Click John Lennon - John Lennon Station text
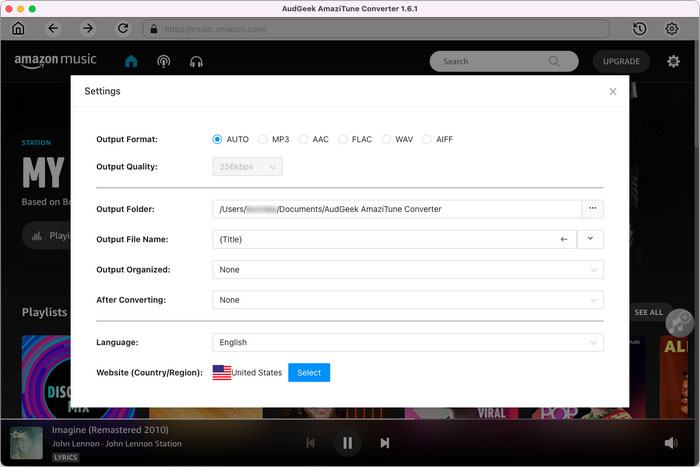The image size is (700, 467). pos(117,444)
